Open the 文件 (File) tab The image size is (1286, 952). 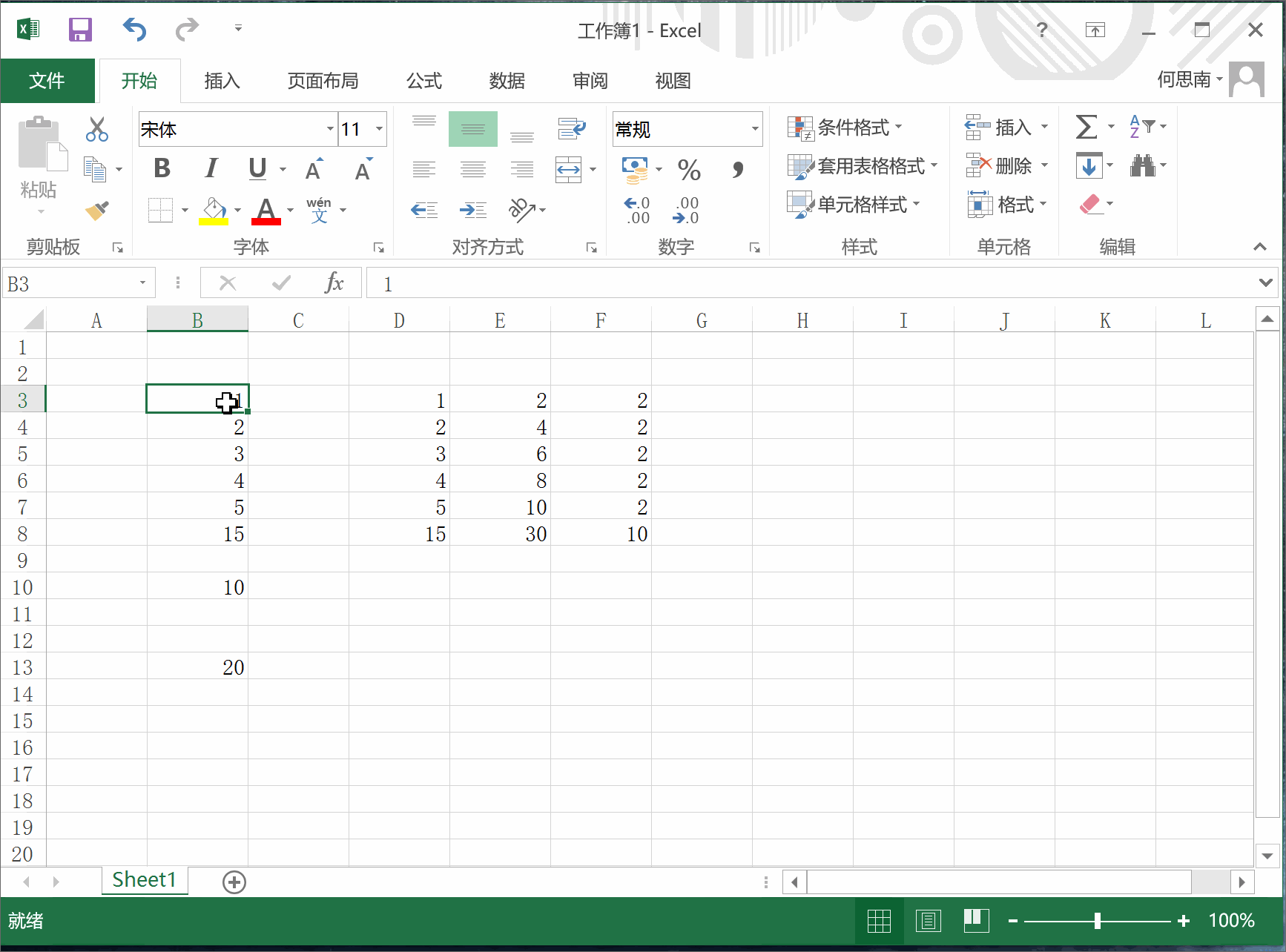(47, 80)
